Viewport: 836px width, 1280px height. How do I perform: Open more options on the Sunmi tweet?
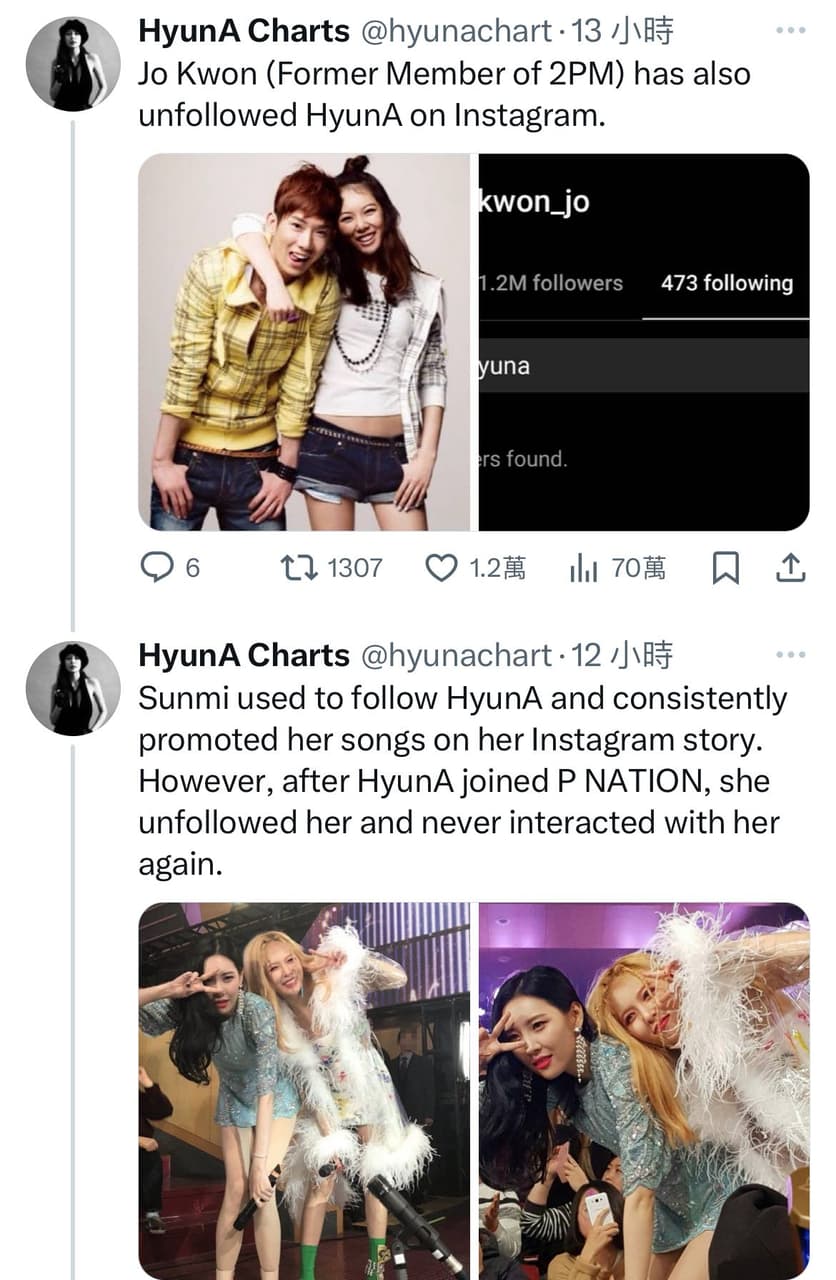(790, 655)
